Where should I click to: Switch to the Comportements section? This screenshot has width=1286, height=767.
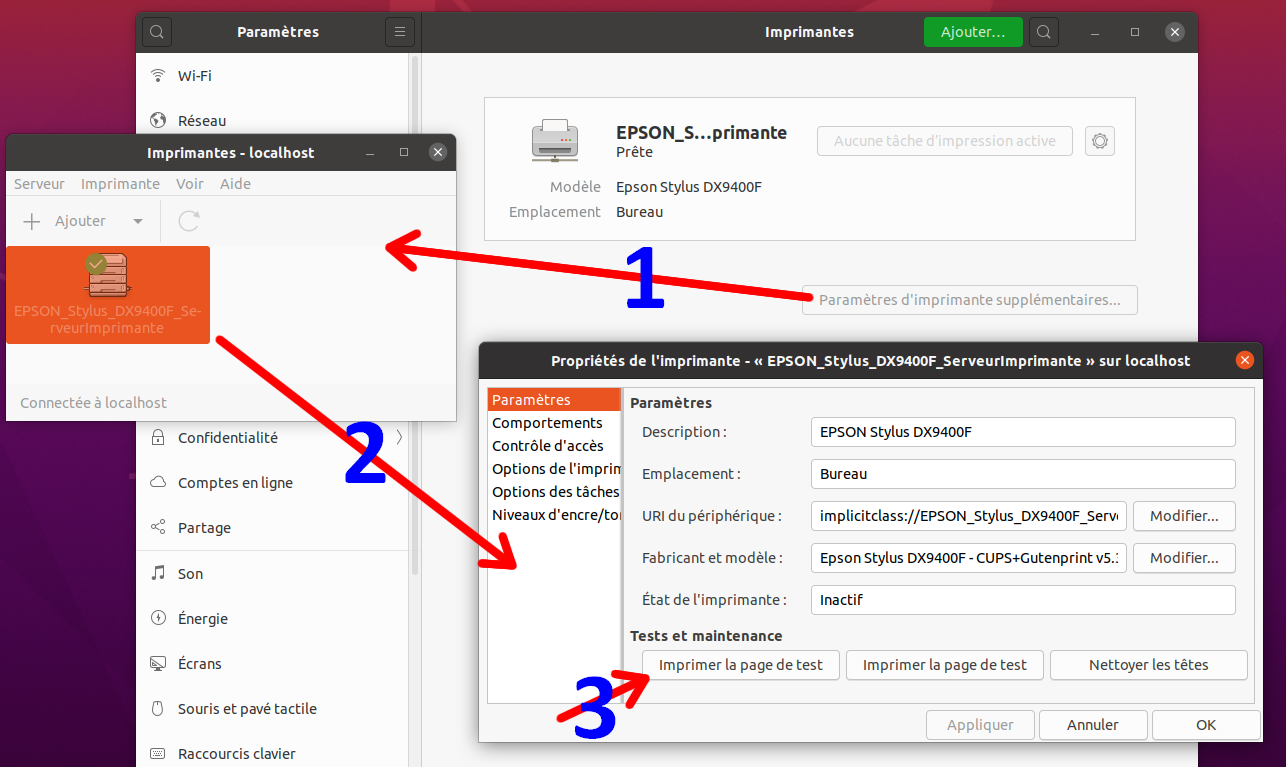pyautogui.click(x=555, y=423)
